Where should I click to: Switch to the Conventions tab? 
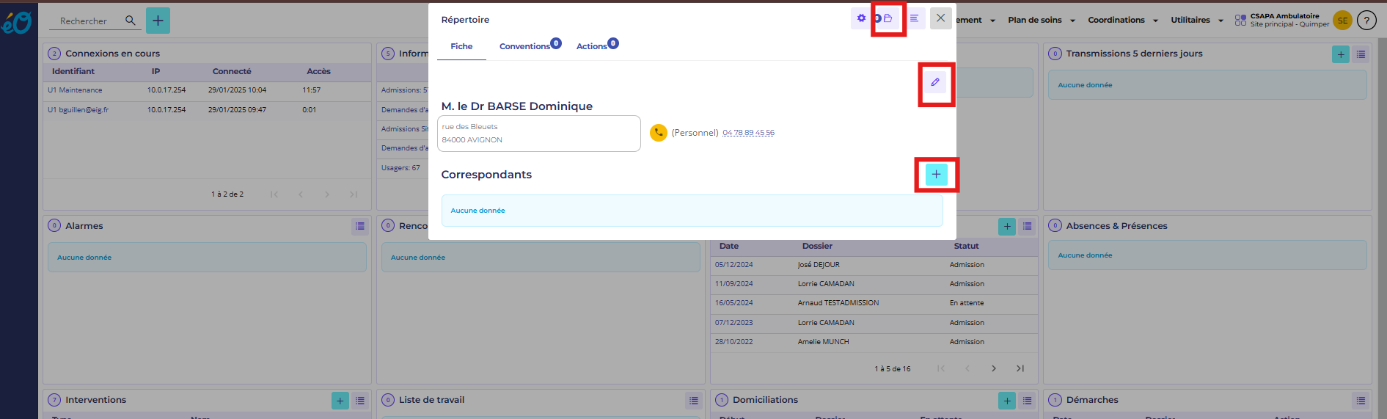[525, 47]
